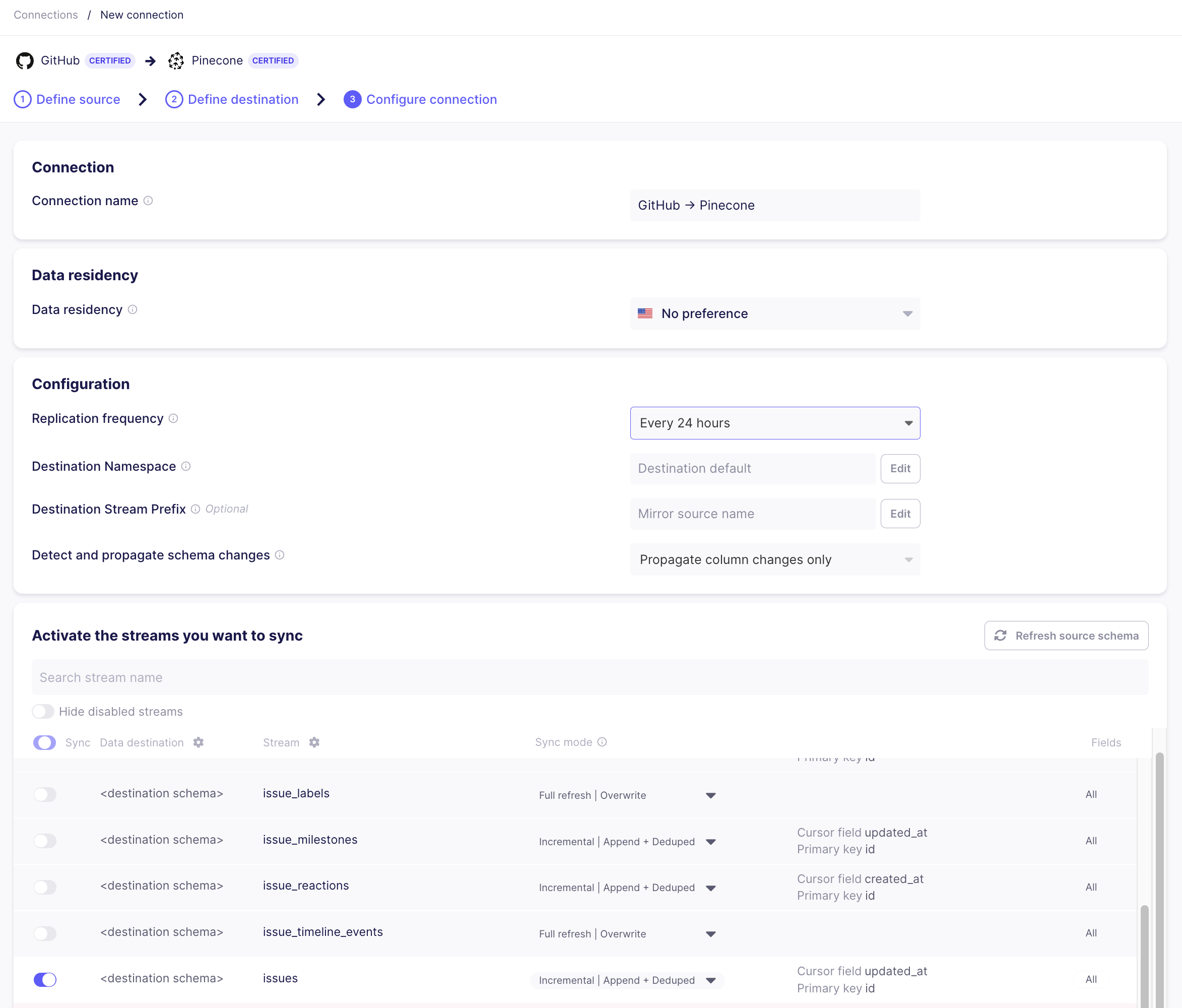This screenshot has width=1182, height=1008.
Task: Click the info icon next to Replication frequency
Action: coord(173,418)
